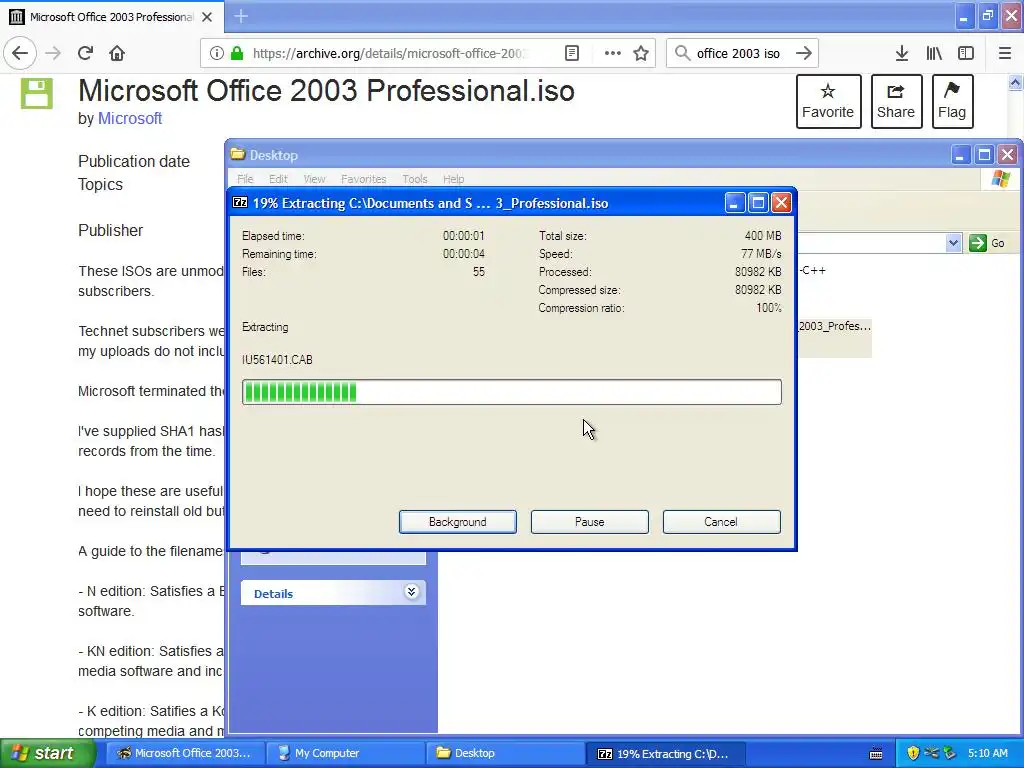Switch to My Computer taskbar button

click(x=345, y=753)
